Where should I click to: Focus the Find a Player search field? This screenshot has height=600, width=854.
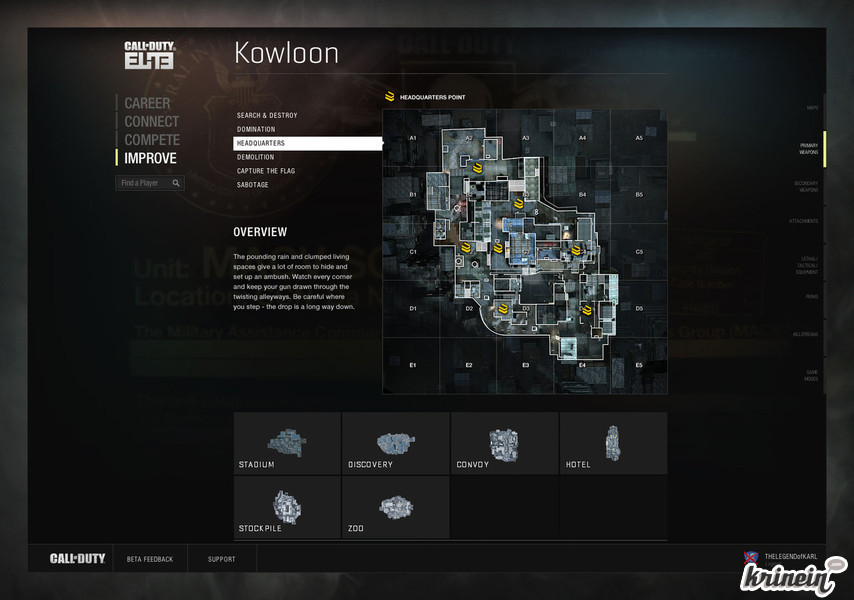141,184
